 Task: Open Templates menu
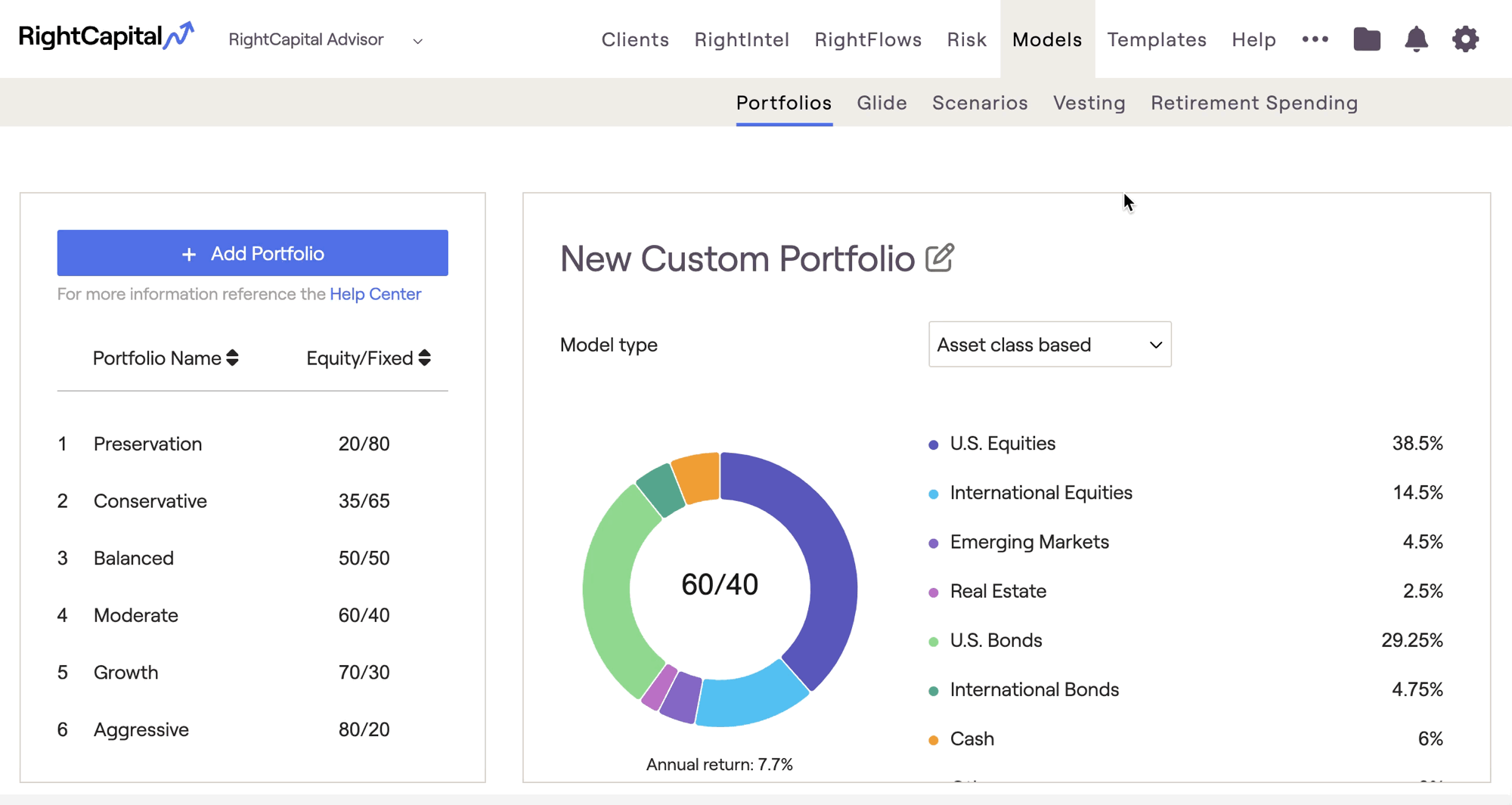pos(1157,39)
